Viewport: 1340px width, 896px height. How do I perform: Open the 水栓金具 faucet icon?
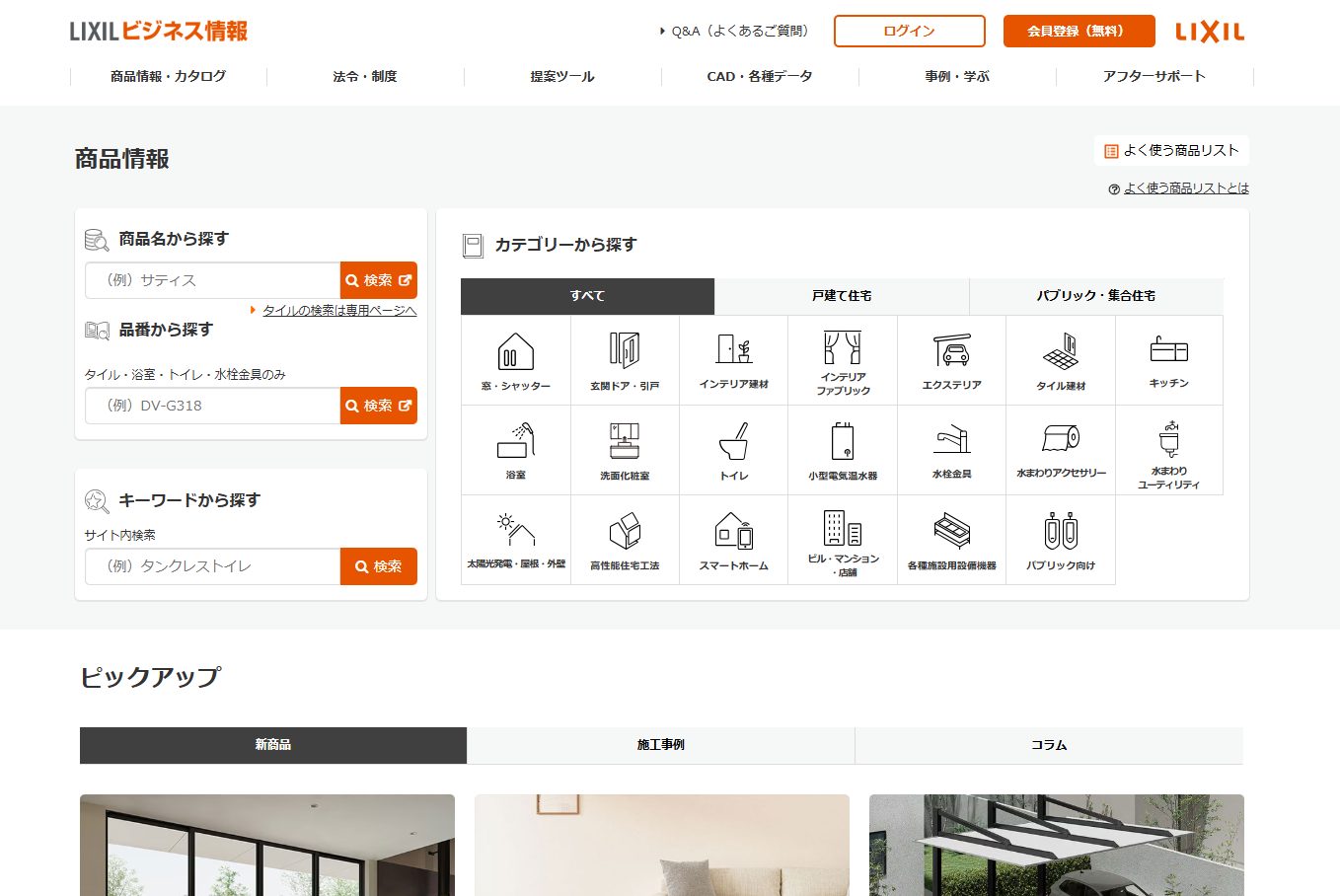(x=951, y=450)
